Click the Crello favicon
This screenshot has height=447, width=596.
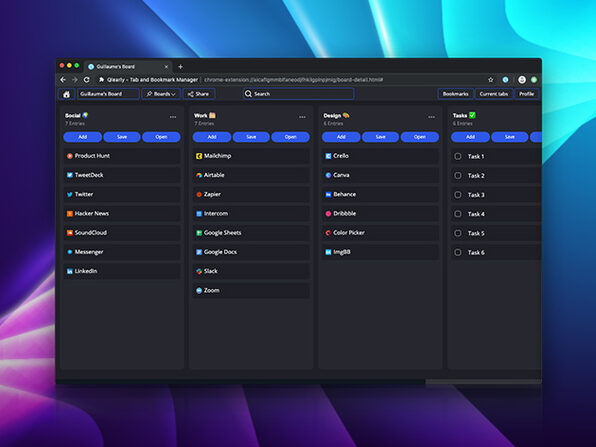[x=328, y=156]
